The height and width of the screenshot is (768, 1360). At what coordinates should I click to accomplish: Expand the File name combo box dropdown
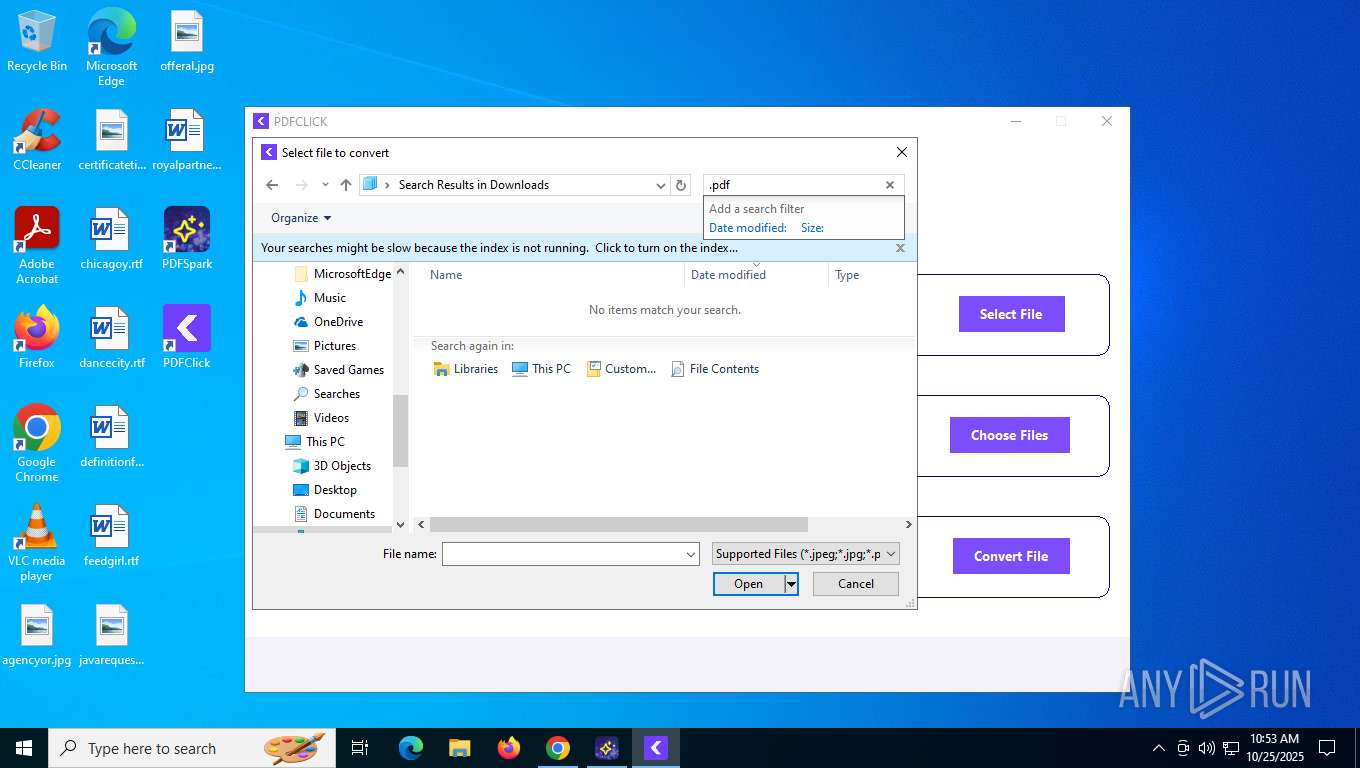tap(691, 554)
